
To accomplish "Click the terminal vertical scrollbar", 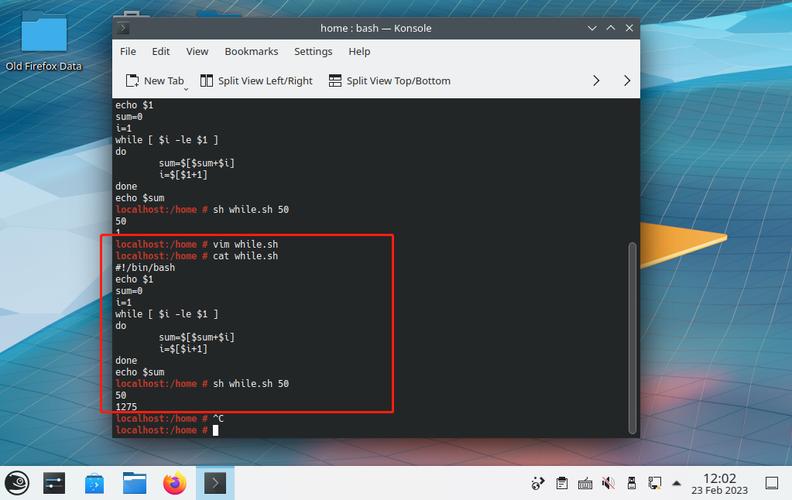I will click(x=632, y=338).
